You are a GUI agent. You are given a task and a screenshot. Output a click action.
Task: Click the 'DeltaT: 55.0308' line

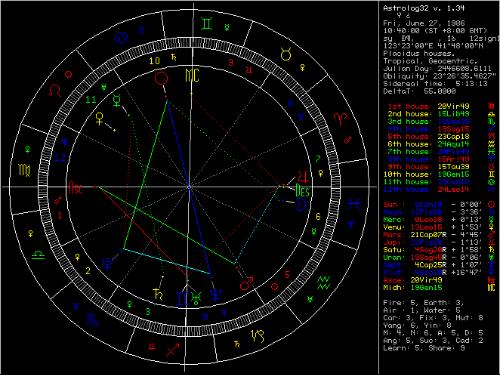pyautogui.click(x=420, y=91)
